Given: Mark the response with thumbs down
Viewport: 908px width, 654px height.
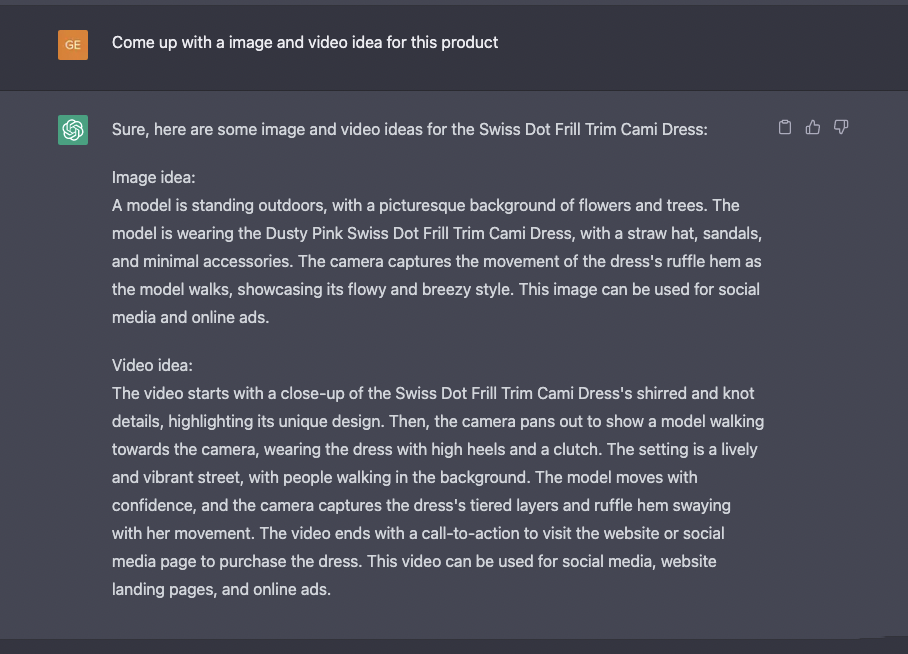Looking at the screenshot, I should coord(841,127).
